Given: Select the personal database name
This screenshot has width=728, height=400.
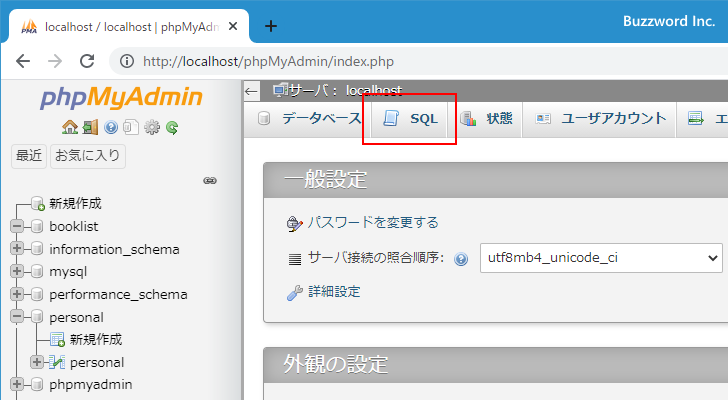Looking at the screenshot, I should [x=77, y=317].
